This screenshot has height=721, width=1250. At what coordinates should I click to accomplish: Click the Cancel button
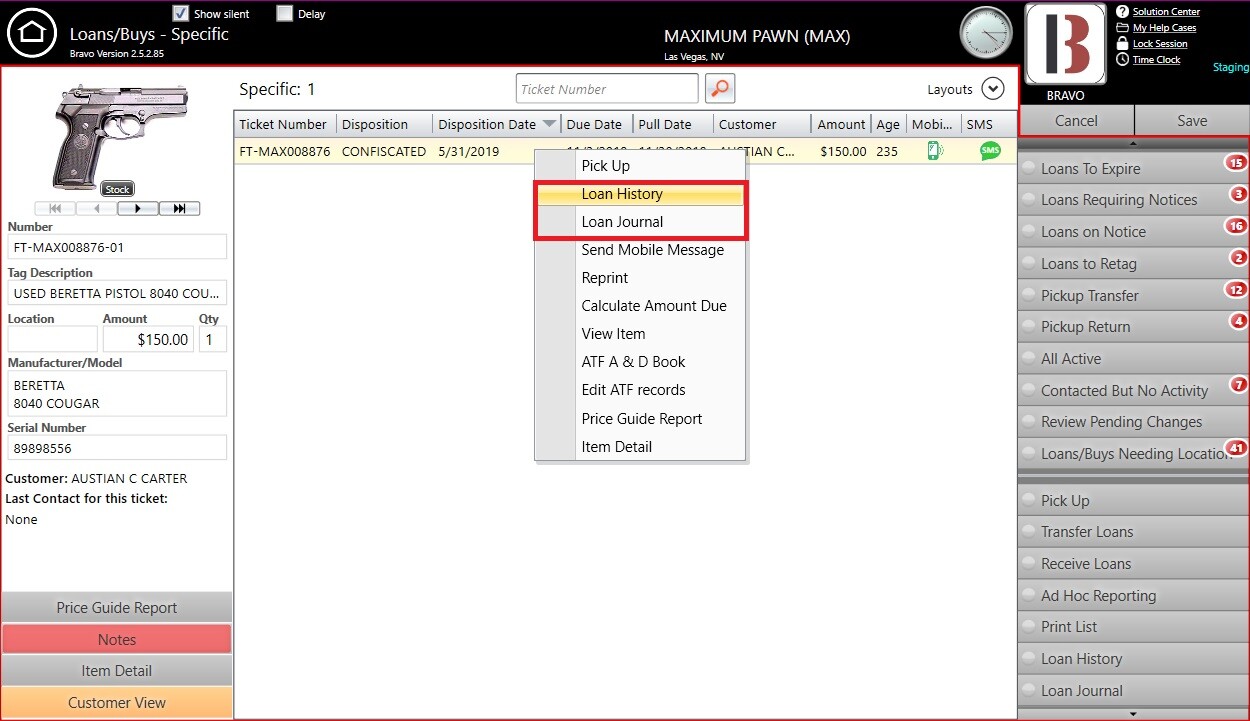1077,120
